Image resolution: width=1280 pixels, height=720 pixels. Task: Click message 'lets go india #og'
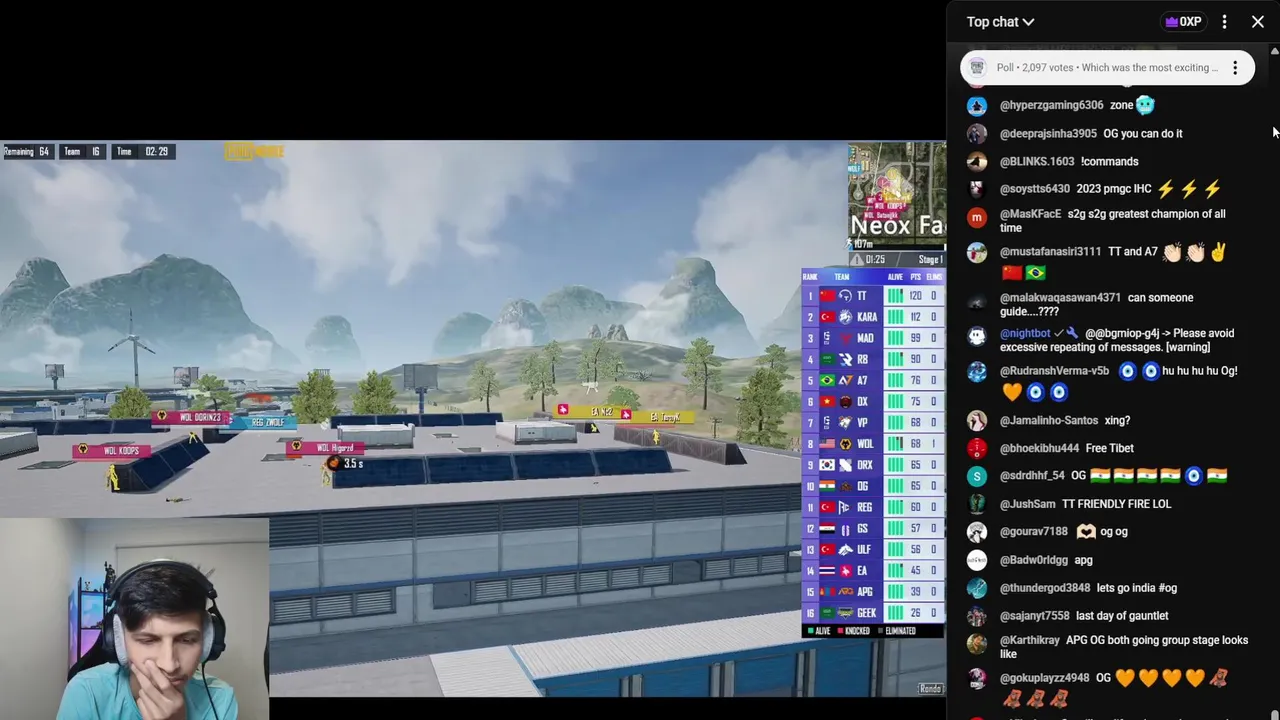coord(1136,588)
